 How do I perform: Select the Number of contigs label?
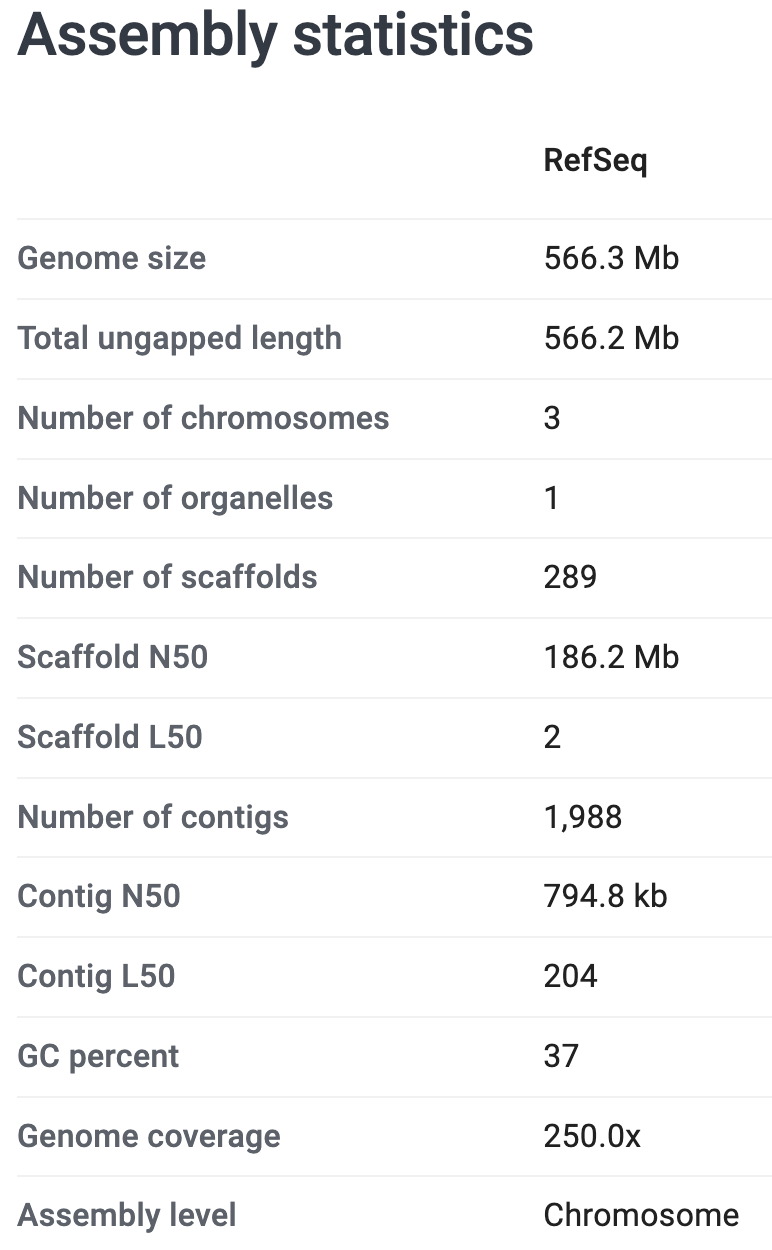153,817
